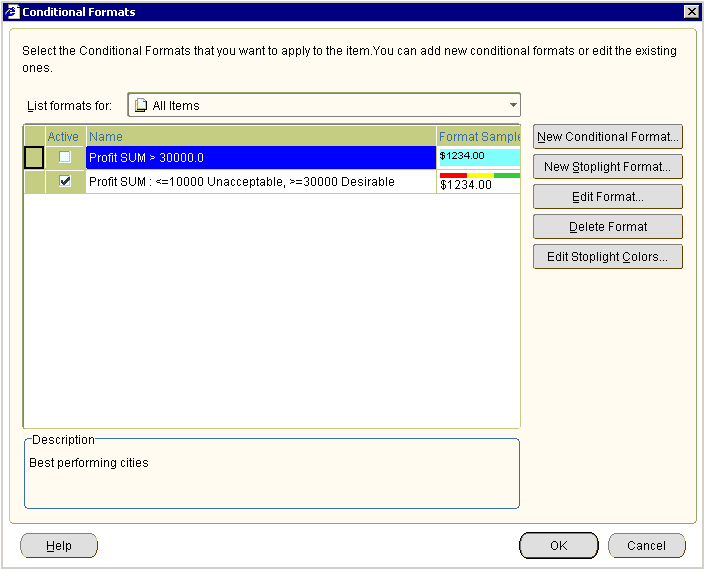Image resolution: width=704 pixels, height=569 pixels.
Task: Click the Best performing cities description text
Action: (x=89, y=463)
